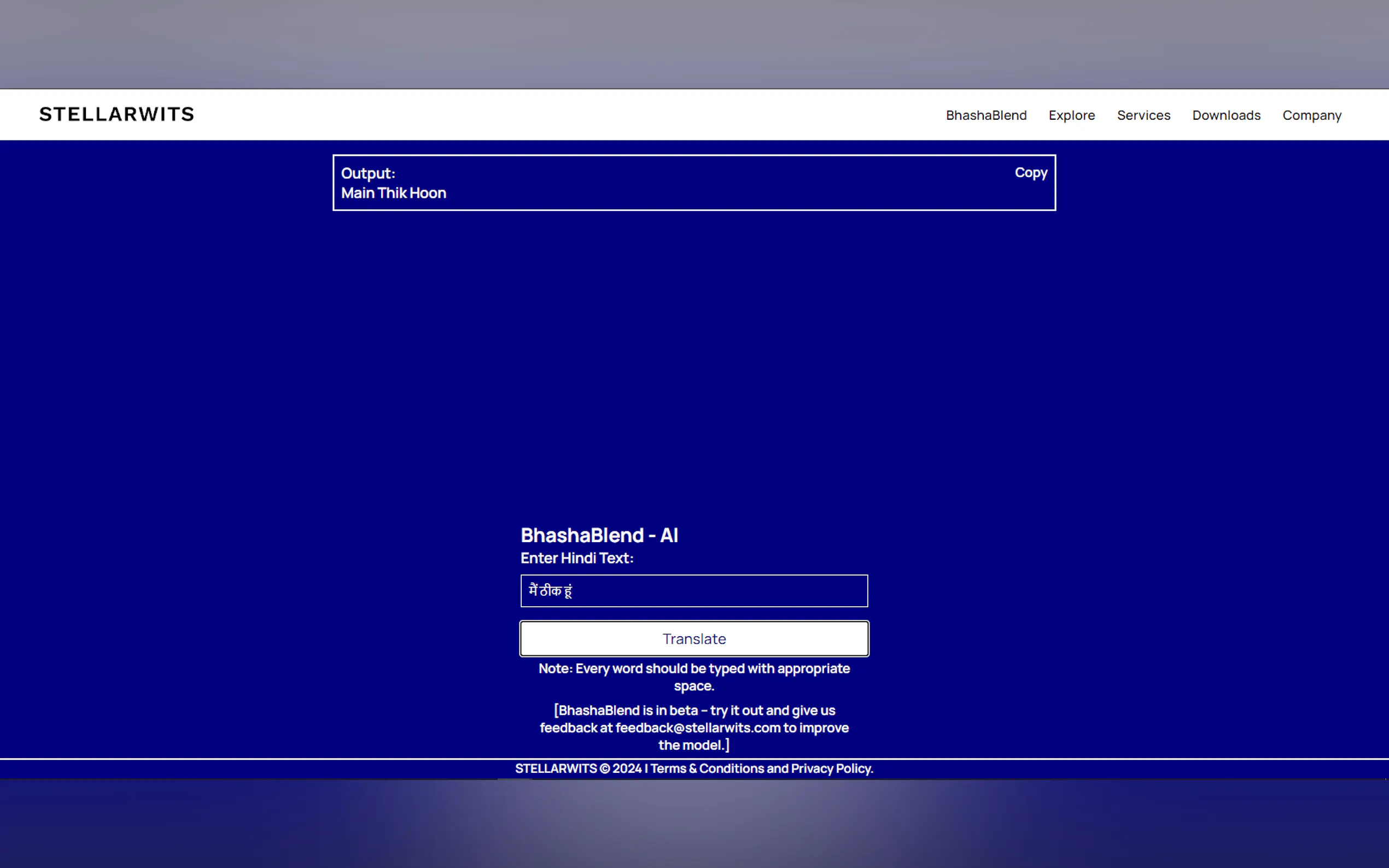The width and height of the screenshot is (1389, 868).
Task: Click the BhashaBlend beta notice text
Action: click(693, 711)
